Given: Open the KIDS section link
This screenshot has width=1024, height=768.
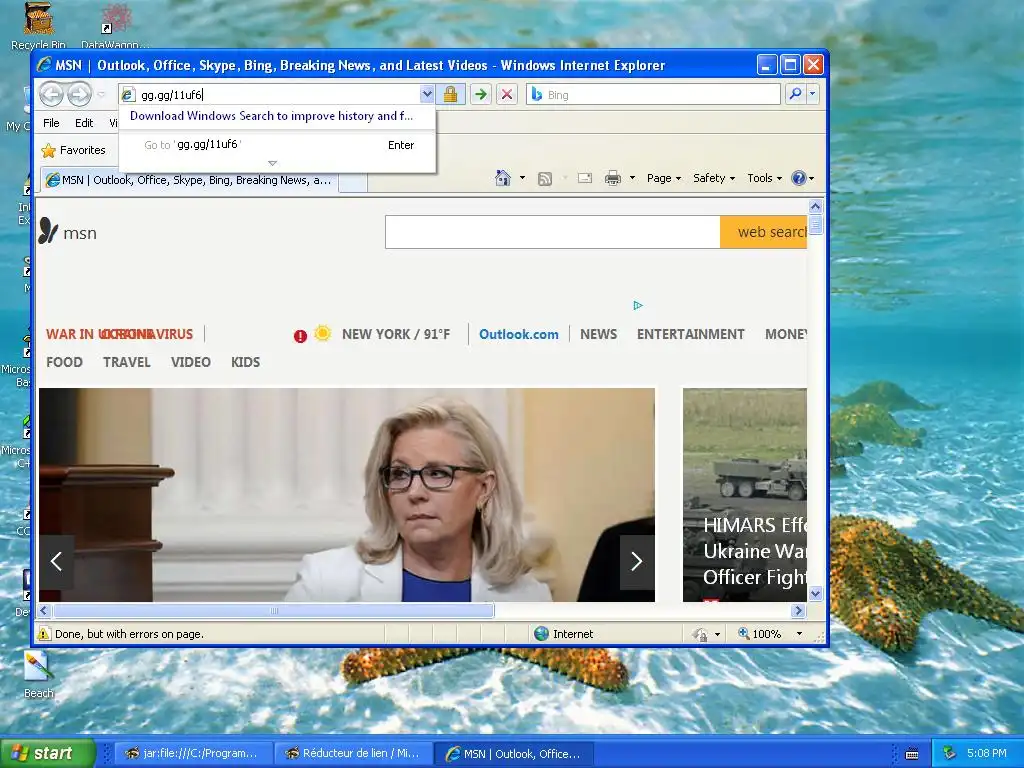Looking at the screenshot, I should pos(246,362).
